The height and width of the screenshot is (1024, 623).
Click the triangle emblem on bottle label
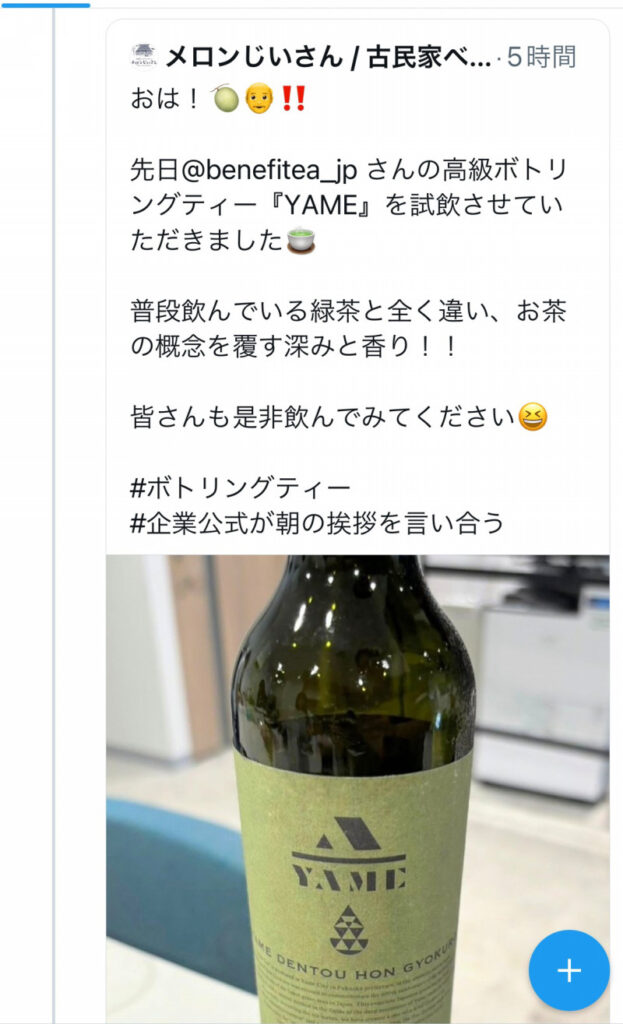coord(349,929)
